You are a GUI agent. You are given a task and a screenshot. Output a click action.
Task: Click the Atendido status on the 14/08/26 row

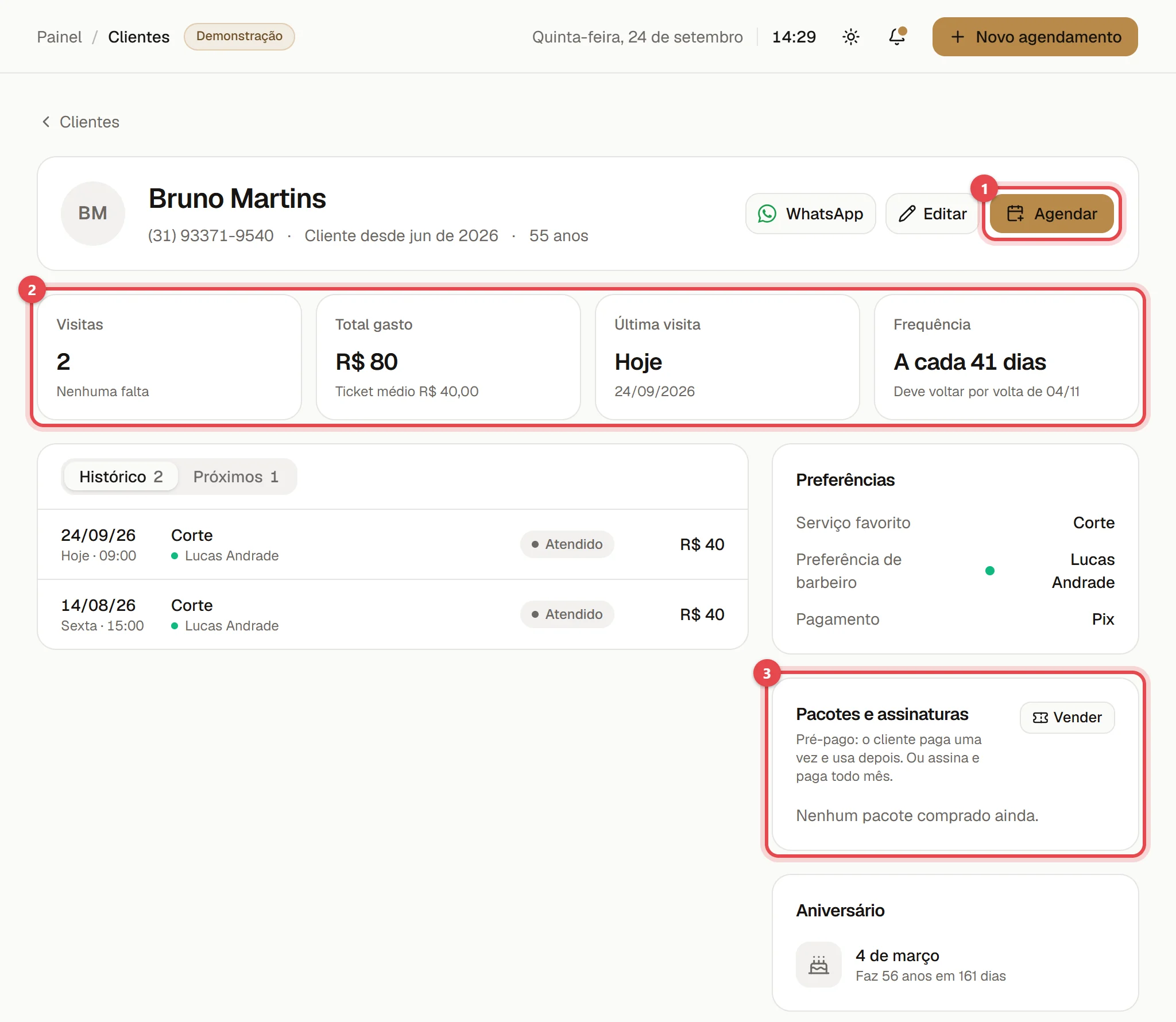point(567,614)
